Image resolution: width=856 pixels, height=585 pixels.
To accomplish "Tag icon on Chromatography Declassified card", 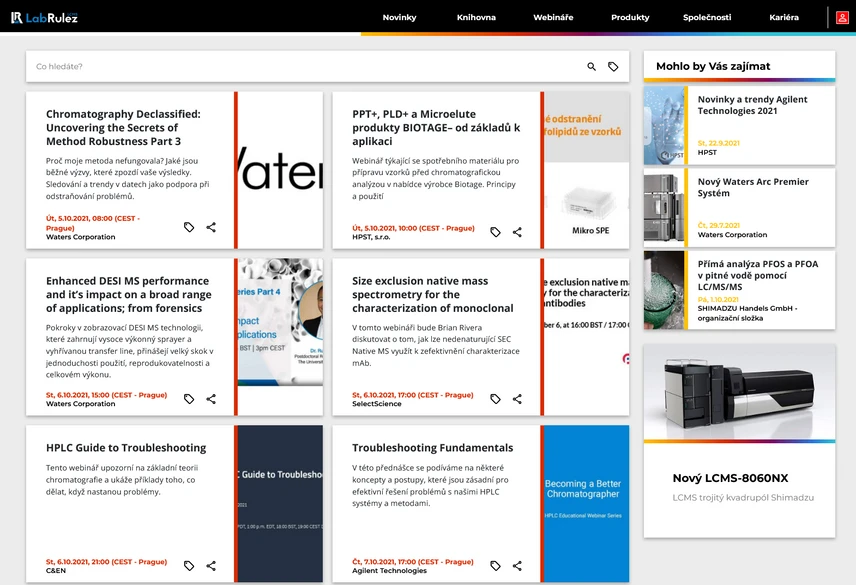I will tap(189, 227).
